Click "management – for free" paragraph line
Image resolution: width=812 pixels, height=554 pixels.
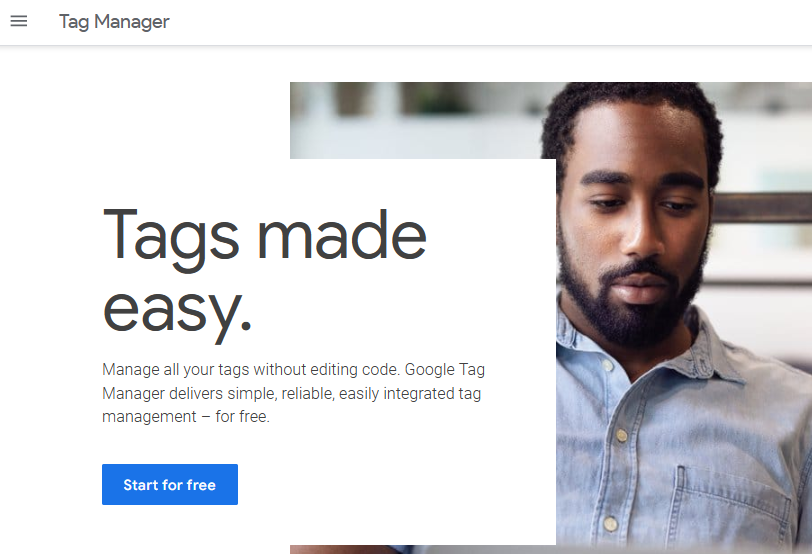(185, 417)
